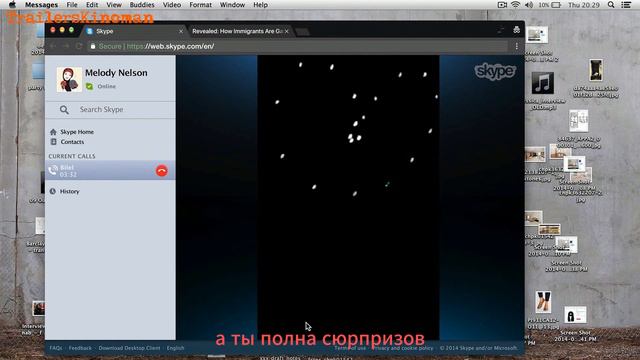Open the Apple menu

click(x=12, y=5)
